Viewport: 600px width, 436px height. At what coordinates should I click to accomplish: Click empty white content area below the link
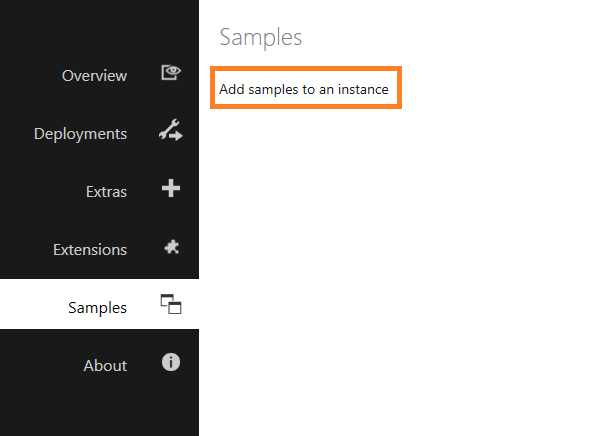(398, 268)
